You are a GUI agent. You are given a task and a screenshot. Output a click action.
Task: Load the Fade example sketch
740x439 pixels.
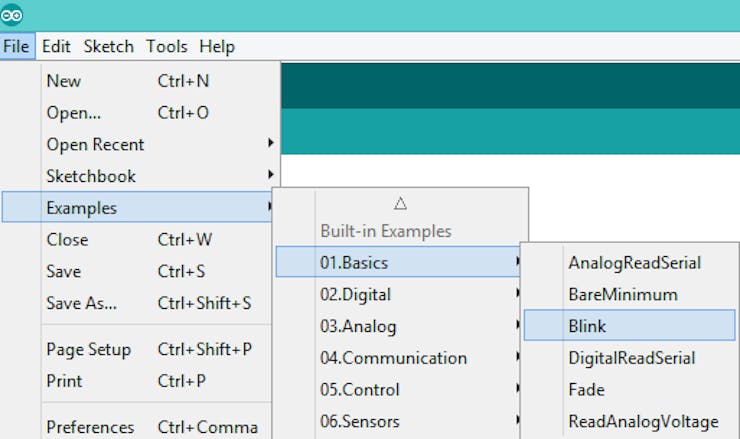tap(586, 390)
